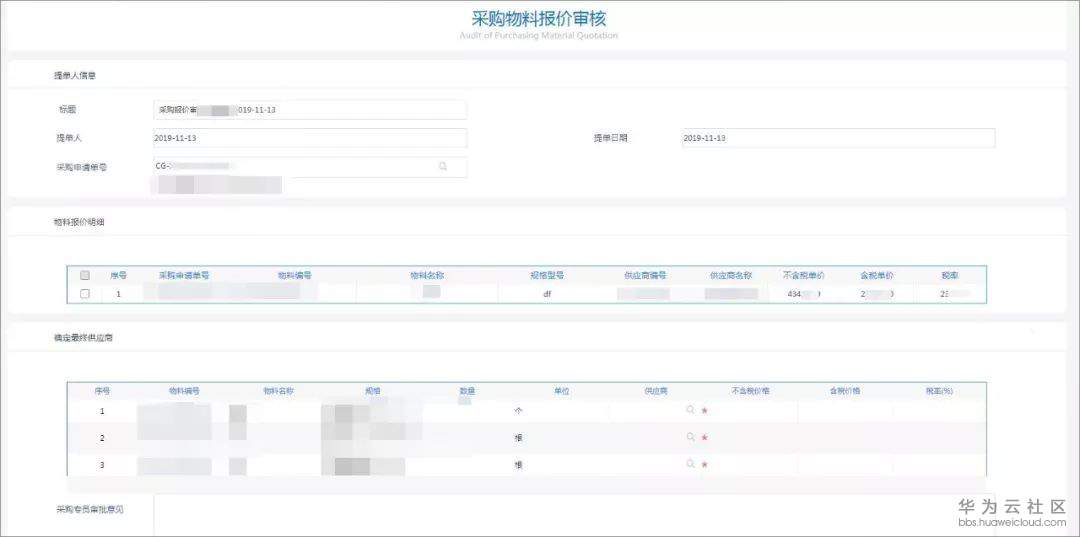Image resolution: width=1080 pixels, height=537 pixels.
Task: Focus the 提单人 input field
Action: 310,138
